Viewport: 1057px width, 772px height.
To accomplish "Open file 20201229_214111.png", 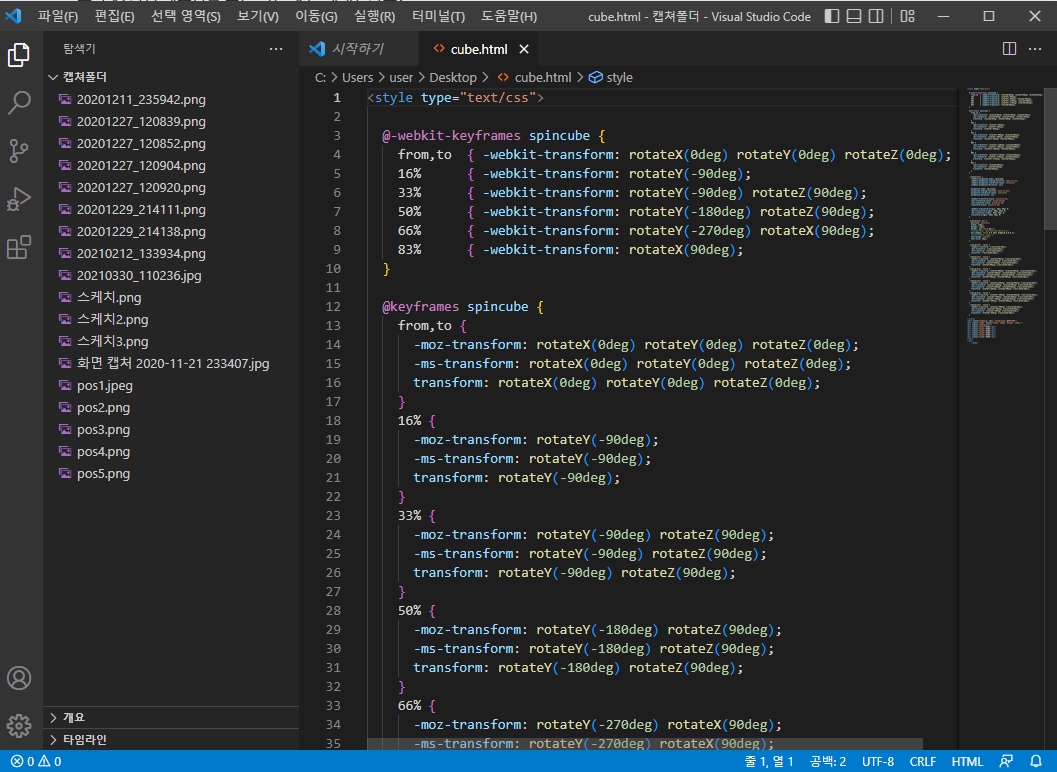I will [x=171, y=210].
